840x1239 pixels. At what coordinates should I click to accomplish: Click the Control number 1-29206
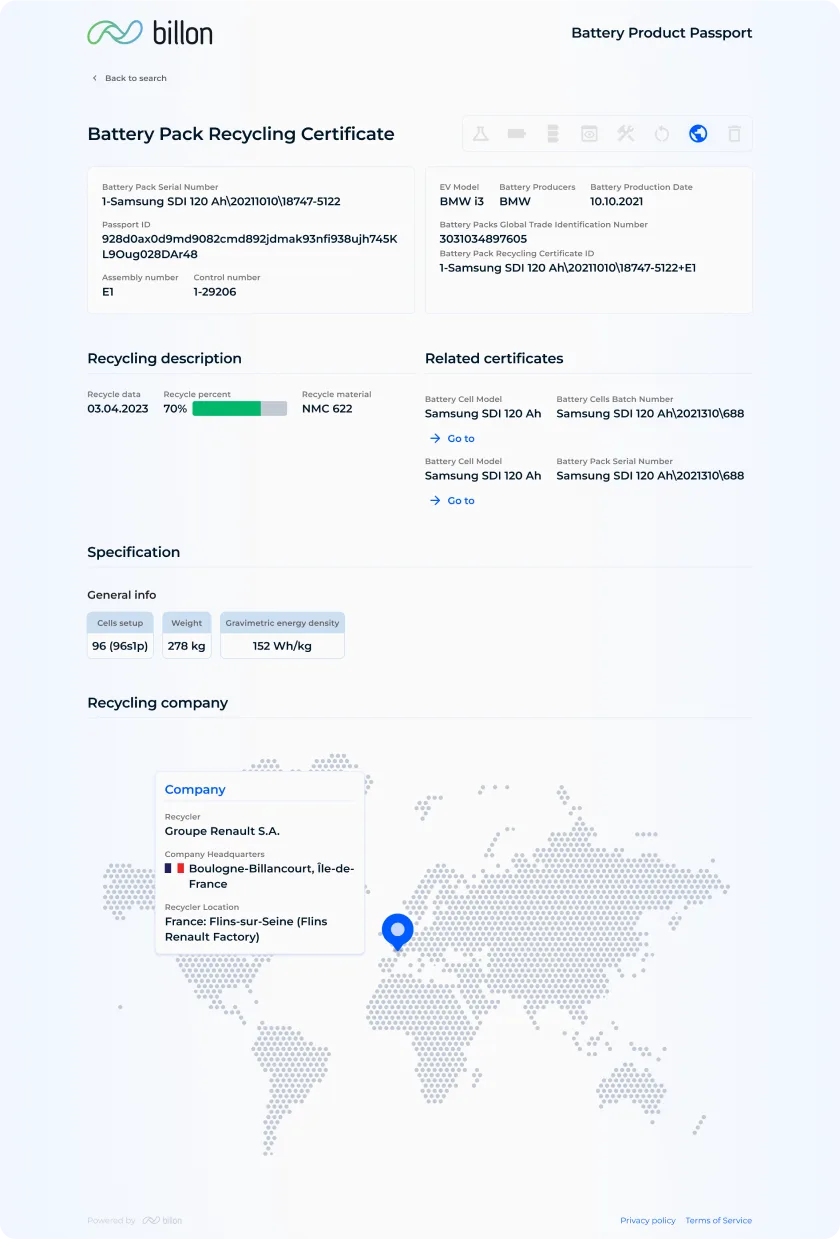pyautogui.click(x=215, y=292)
